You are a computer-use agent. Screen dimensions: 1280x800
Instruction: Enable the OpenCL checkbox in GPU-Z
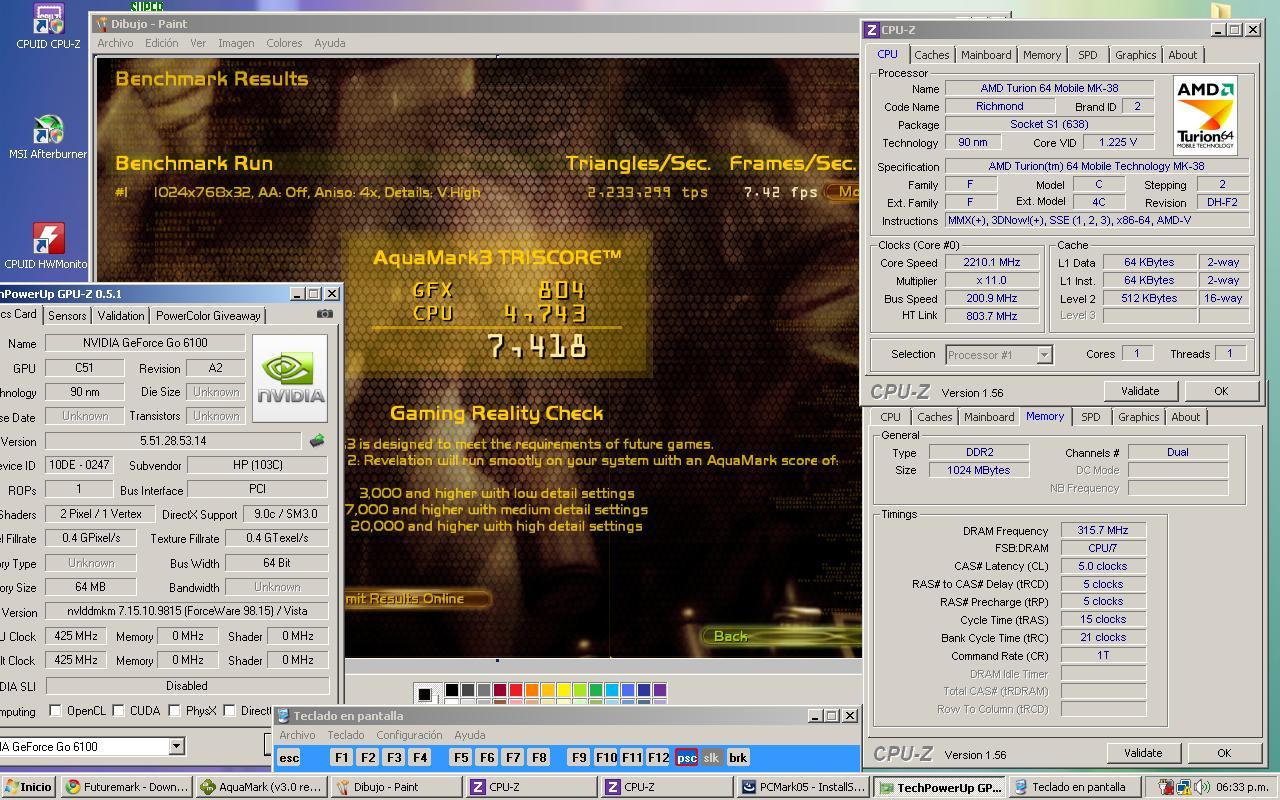[x=55, y=711]
